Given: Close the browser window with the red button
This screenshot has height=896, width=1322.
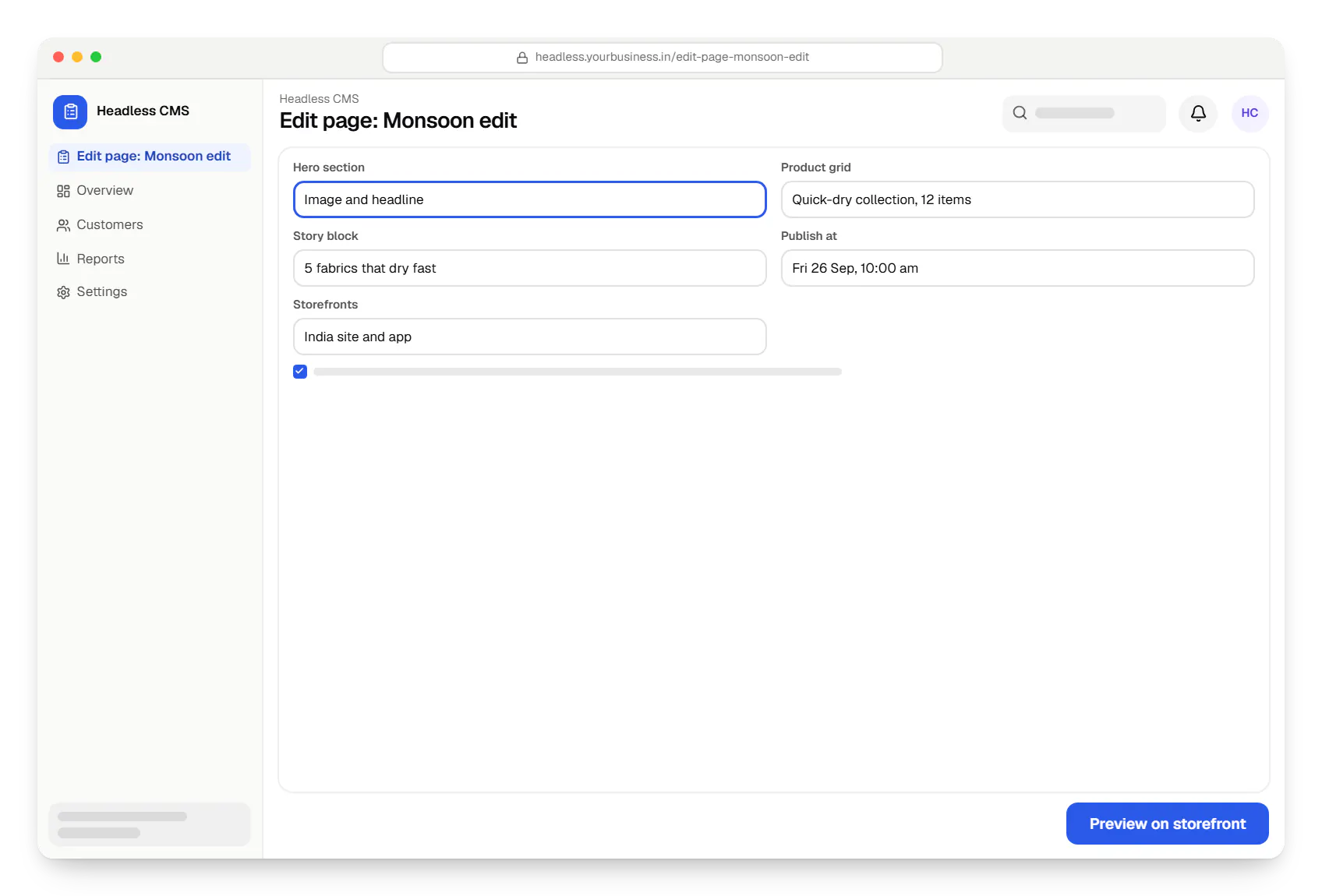Looking at the screenshot, I should pyautogui.click(x=58, y=57).
